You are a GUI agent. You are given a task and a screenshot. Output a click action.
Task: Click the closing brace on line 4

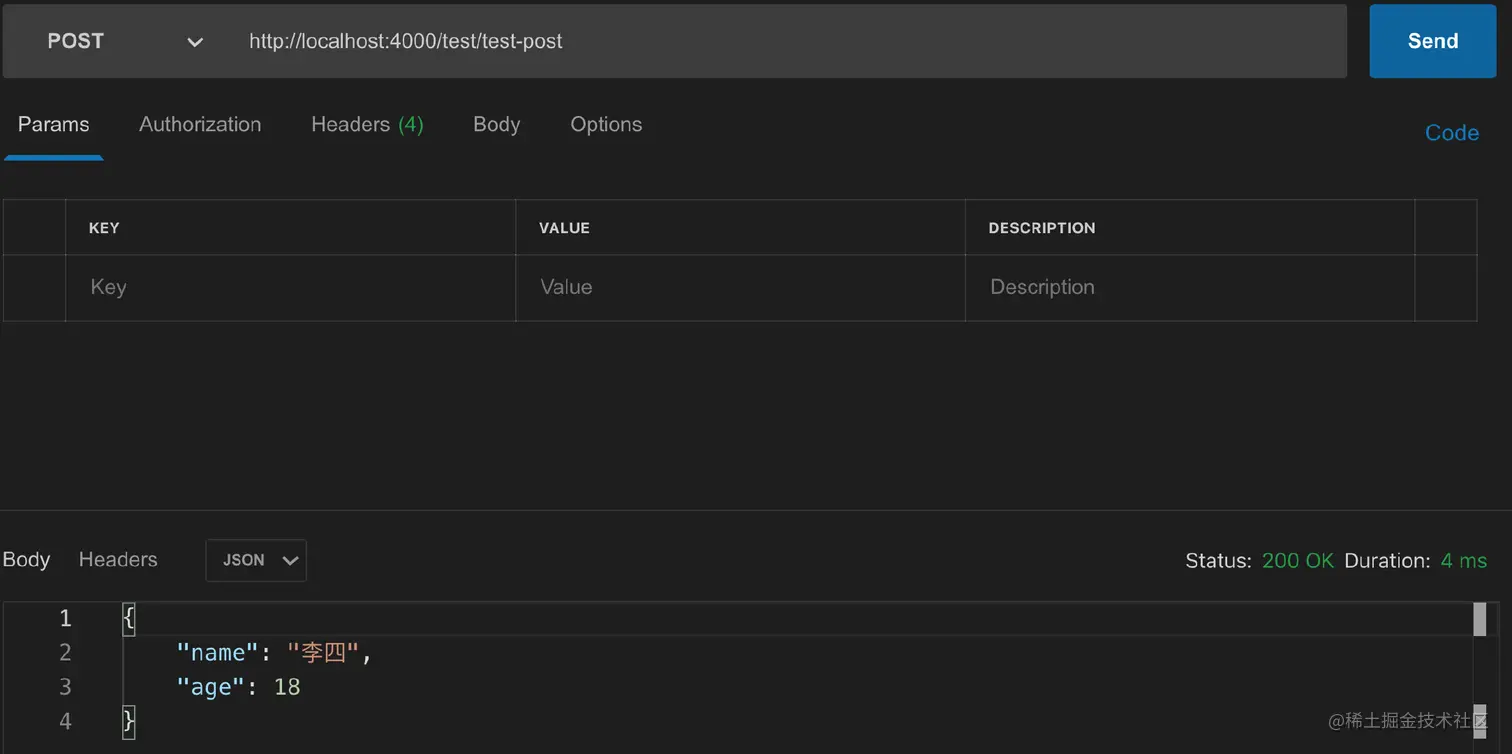(128, 721)
